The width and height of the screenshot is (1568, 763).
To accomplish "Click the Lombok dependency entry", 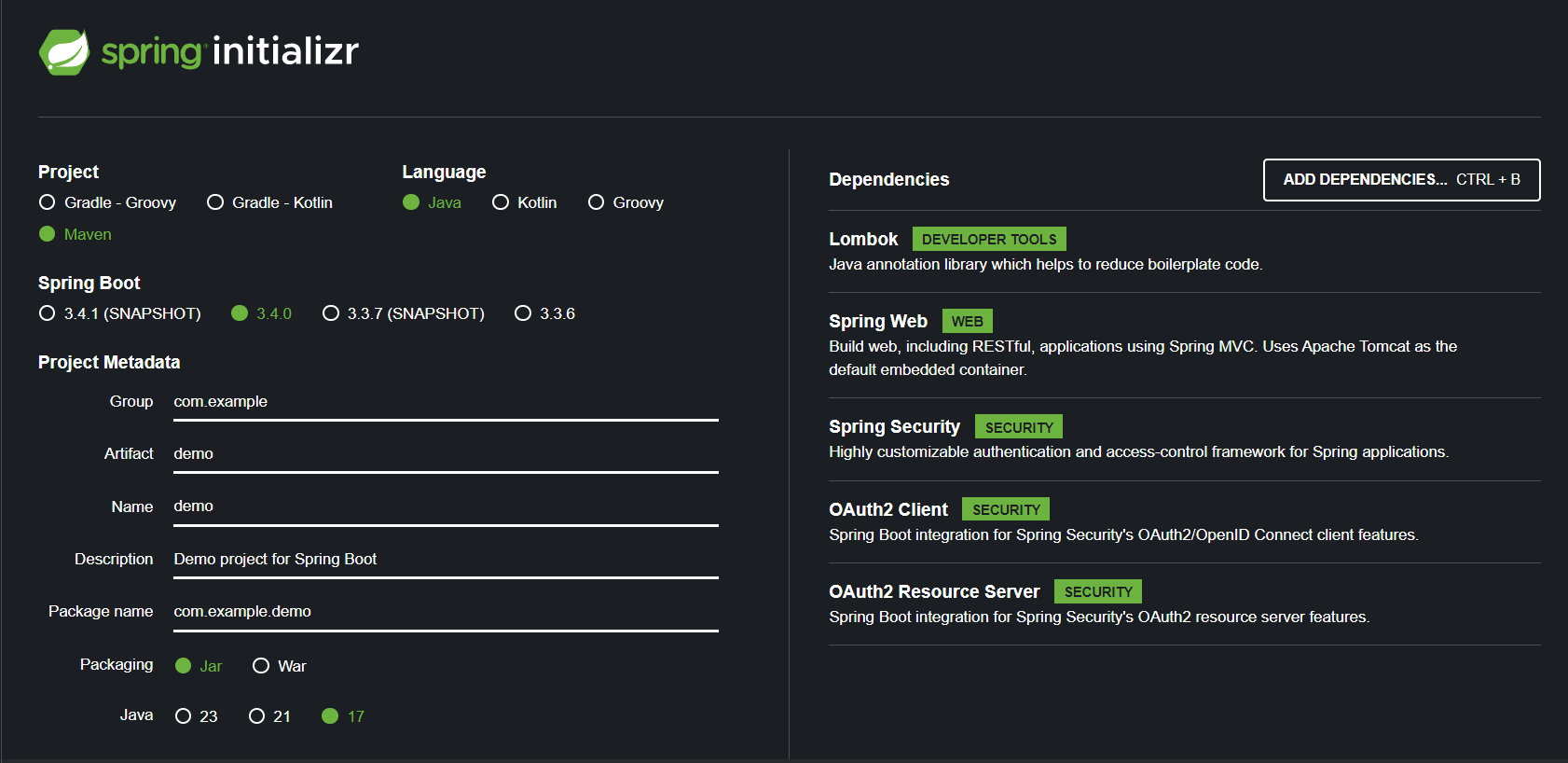I will (x=1184, y=251).
